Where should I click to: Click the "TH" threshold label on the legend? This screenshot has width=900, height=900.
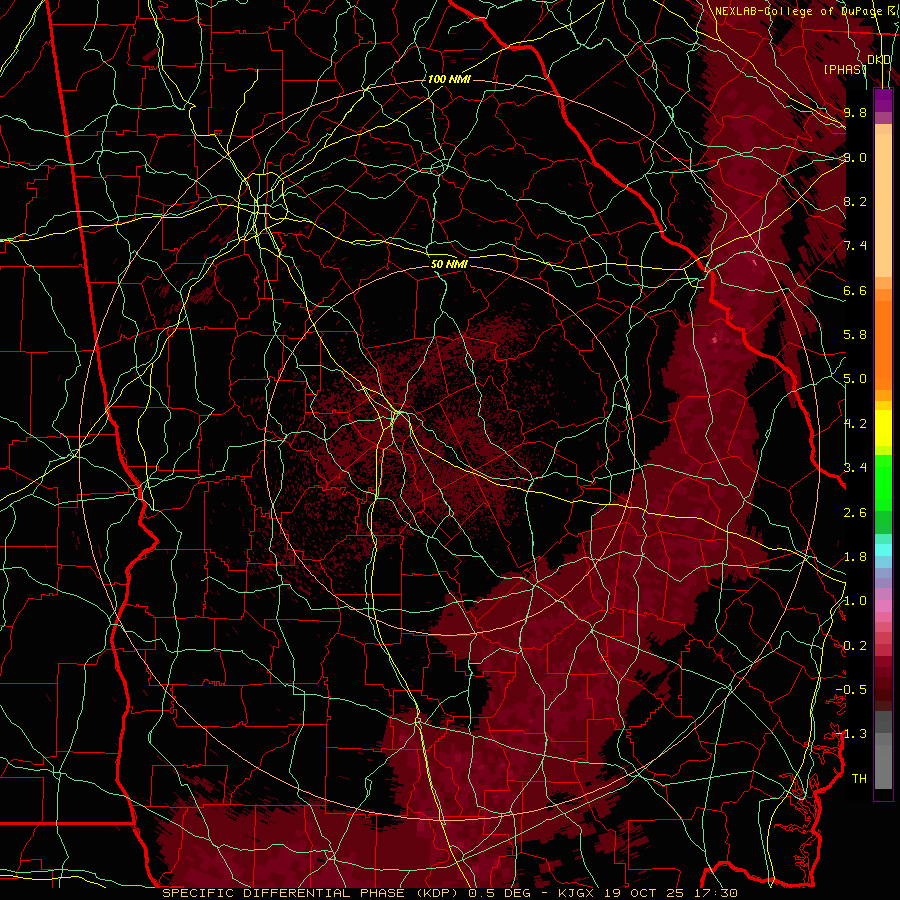tap(859, 778)
